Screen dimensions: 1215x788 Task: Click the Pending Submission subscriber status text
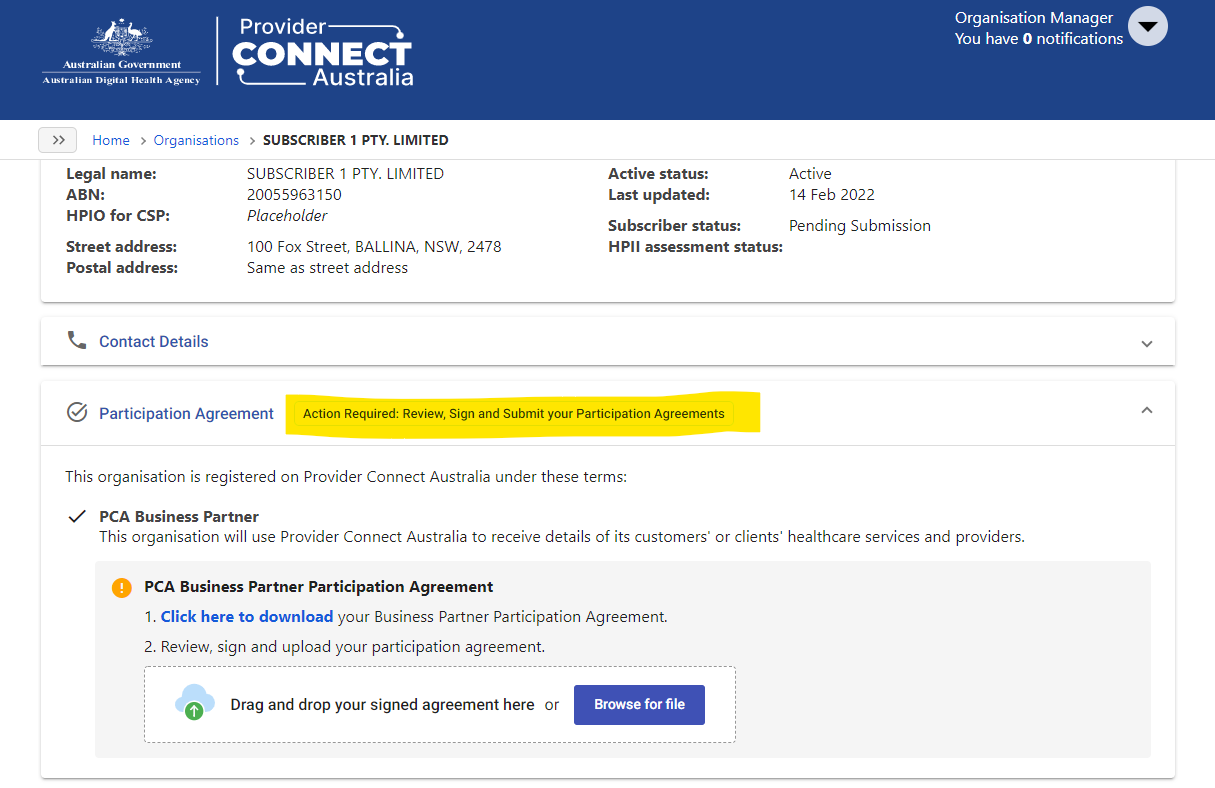pyautogui.click(x=859, y=225)
